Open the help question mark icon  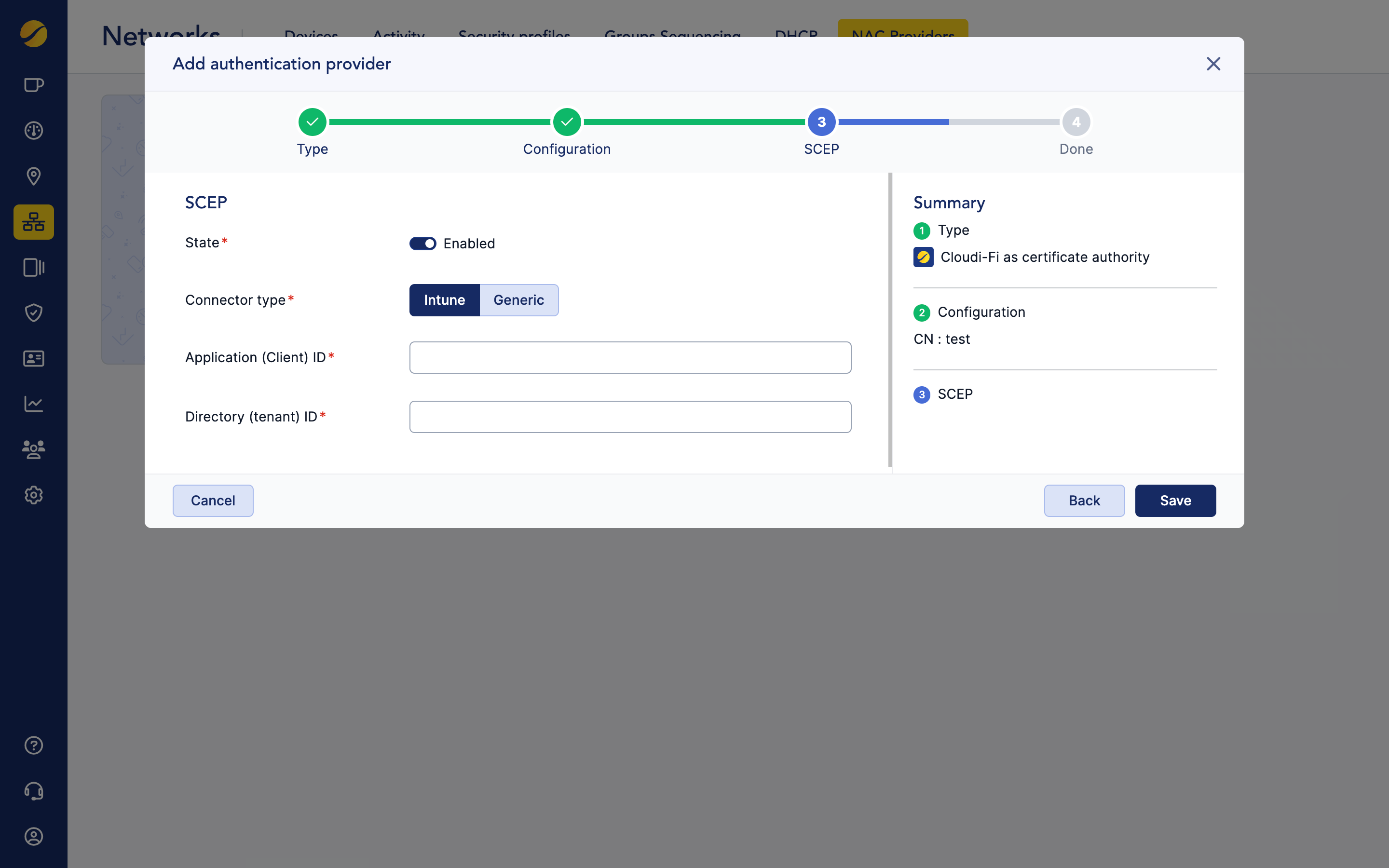pos(33,745)
